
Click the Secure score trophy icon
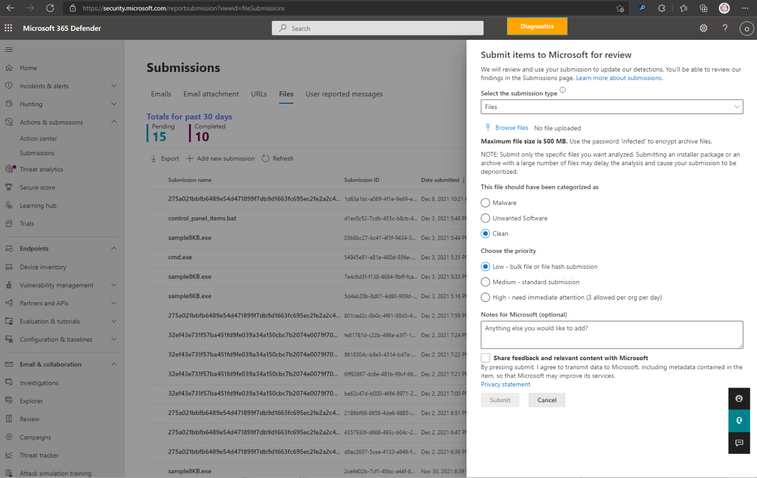tap(9, 187)
